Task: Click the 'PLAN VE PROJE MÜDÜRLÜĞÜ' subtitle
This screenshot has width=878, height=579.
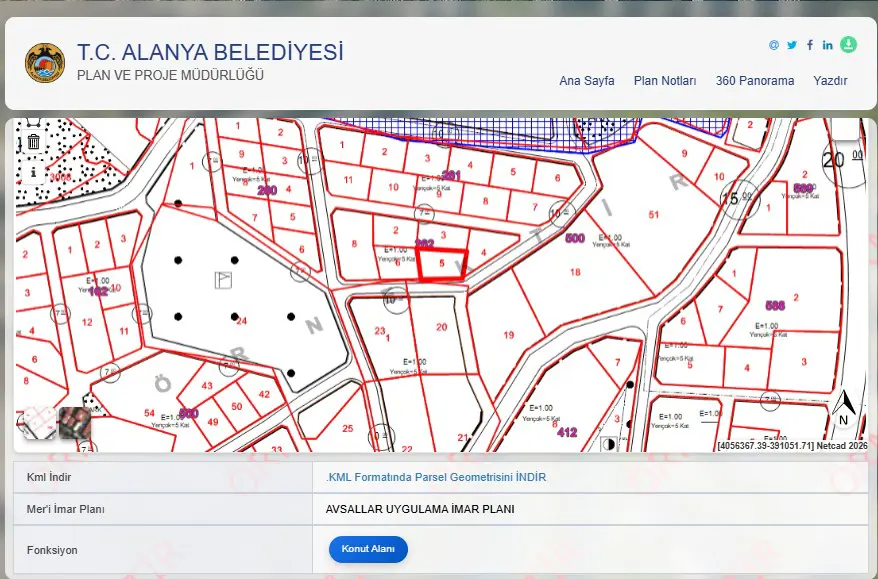Action: tap(170, 75)
